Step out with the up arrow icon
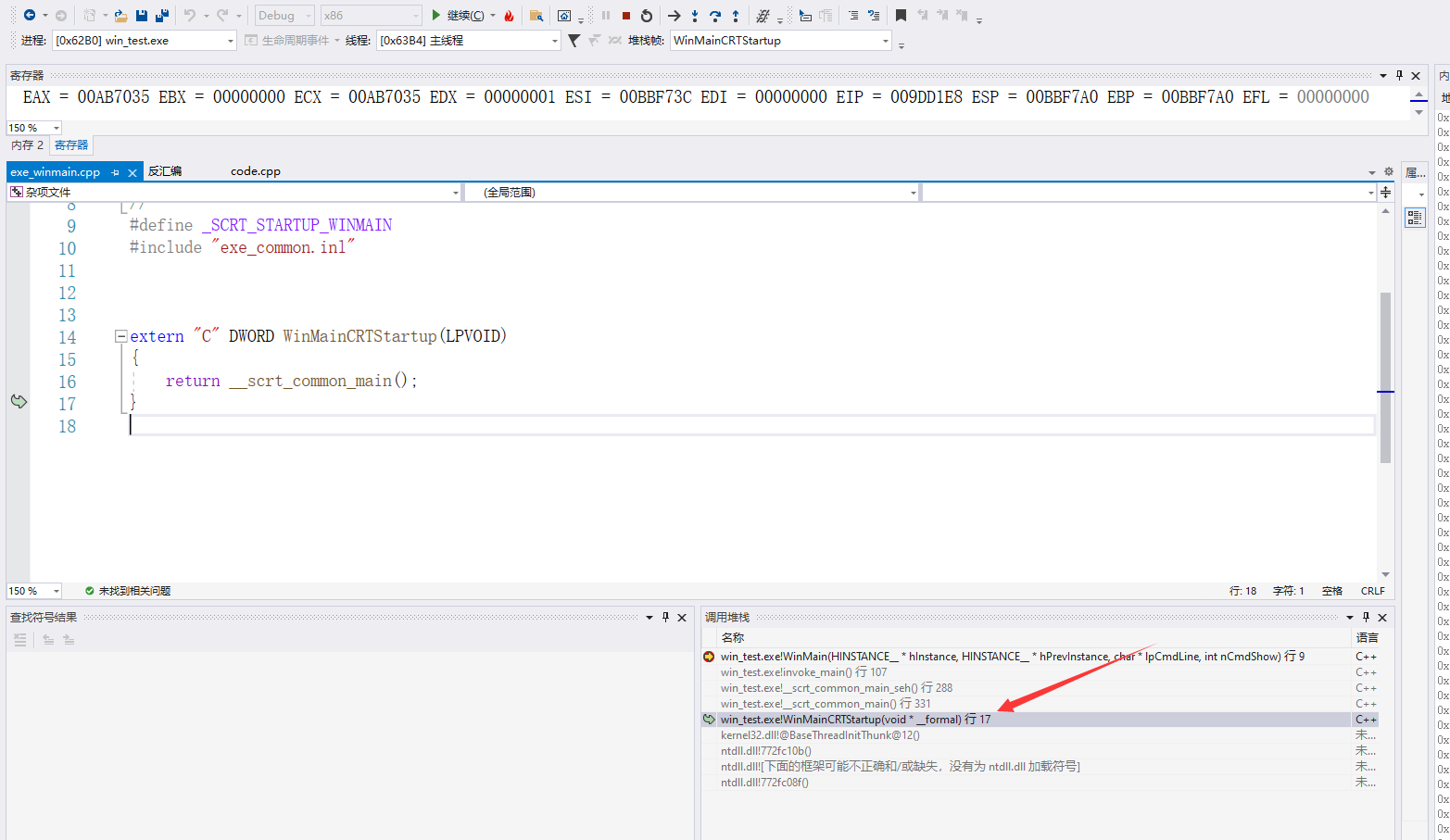 tap(736, 16)
